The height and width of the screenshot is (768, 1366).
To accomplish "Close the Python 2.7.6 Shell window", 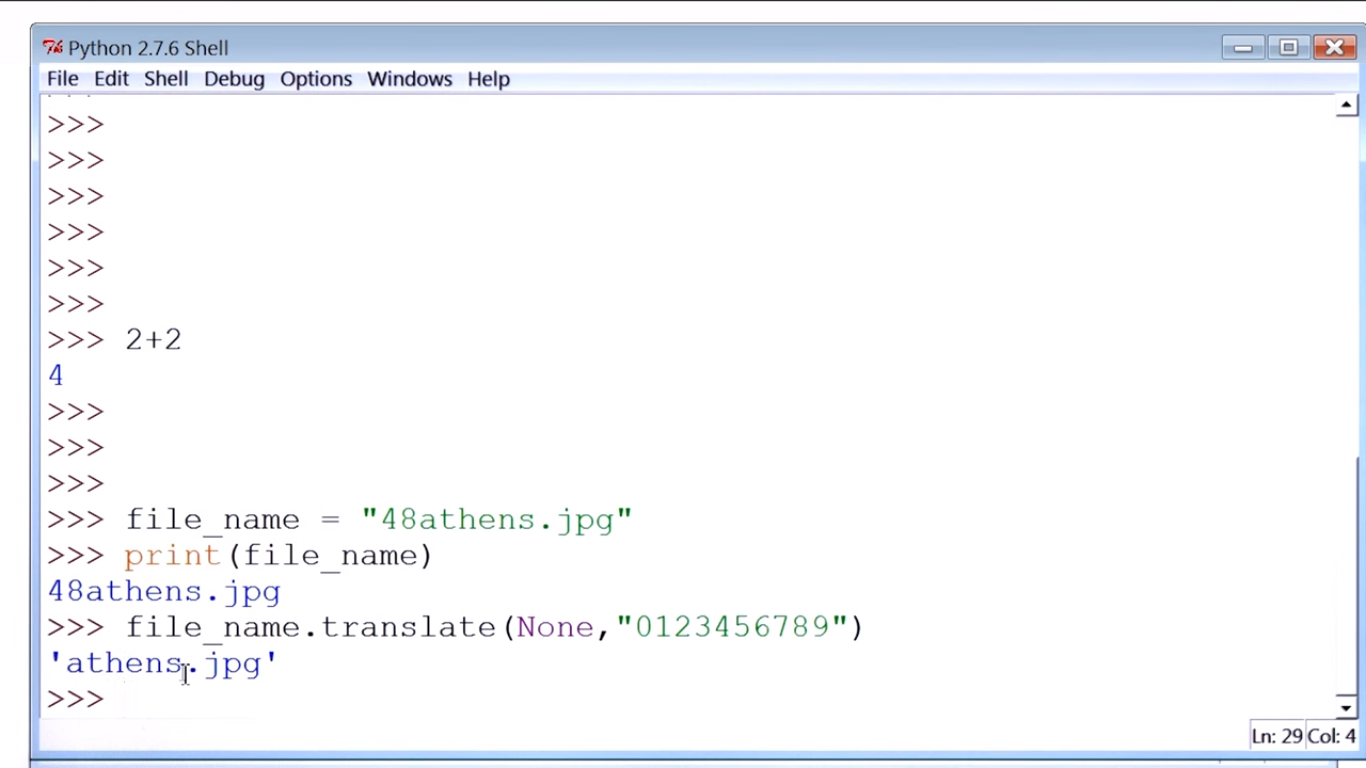I will pyautogui.click(x=1334, y=47).
